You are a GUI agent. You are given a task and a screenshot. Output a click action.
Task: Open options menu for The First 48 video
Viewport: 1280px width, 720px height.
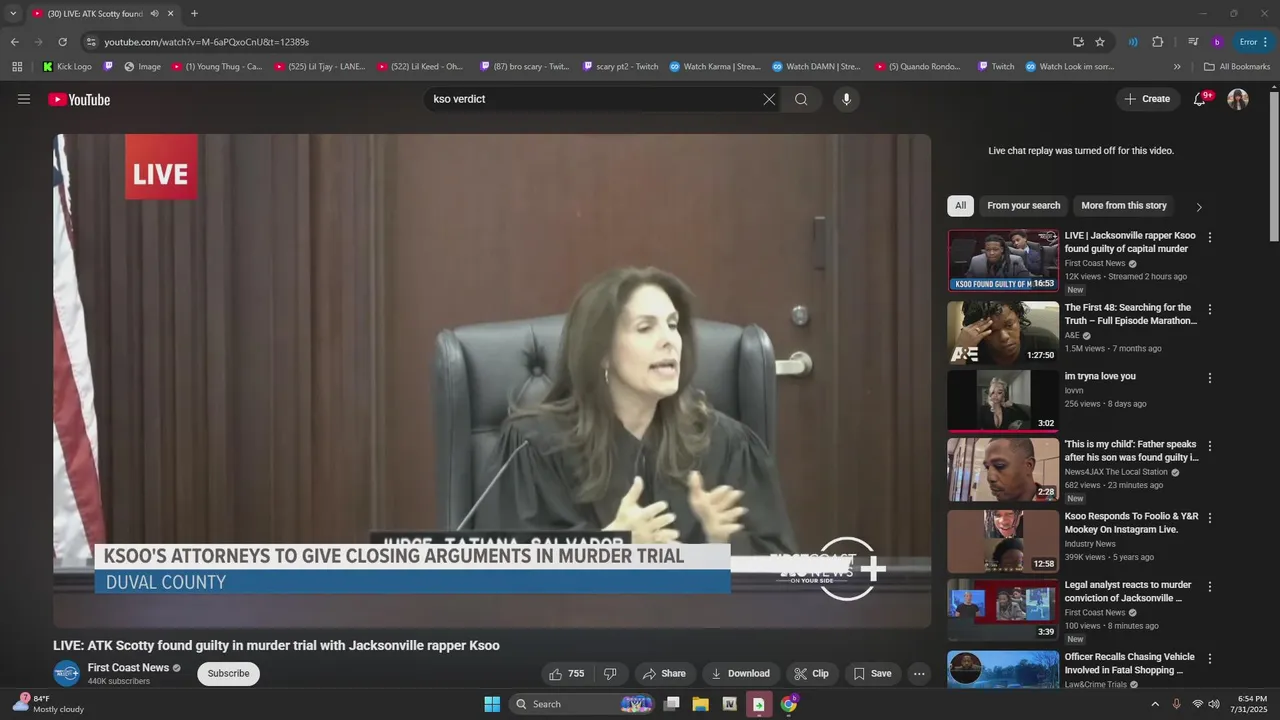pyautogui.click(x=1210, y=310)
